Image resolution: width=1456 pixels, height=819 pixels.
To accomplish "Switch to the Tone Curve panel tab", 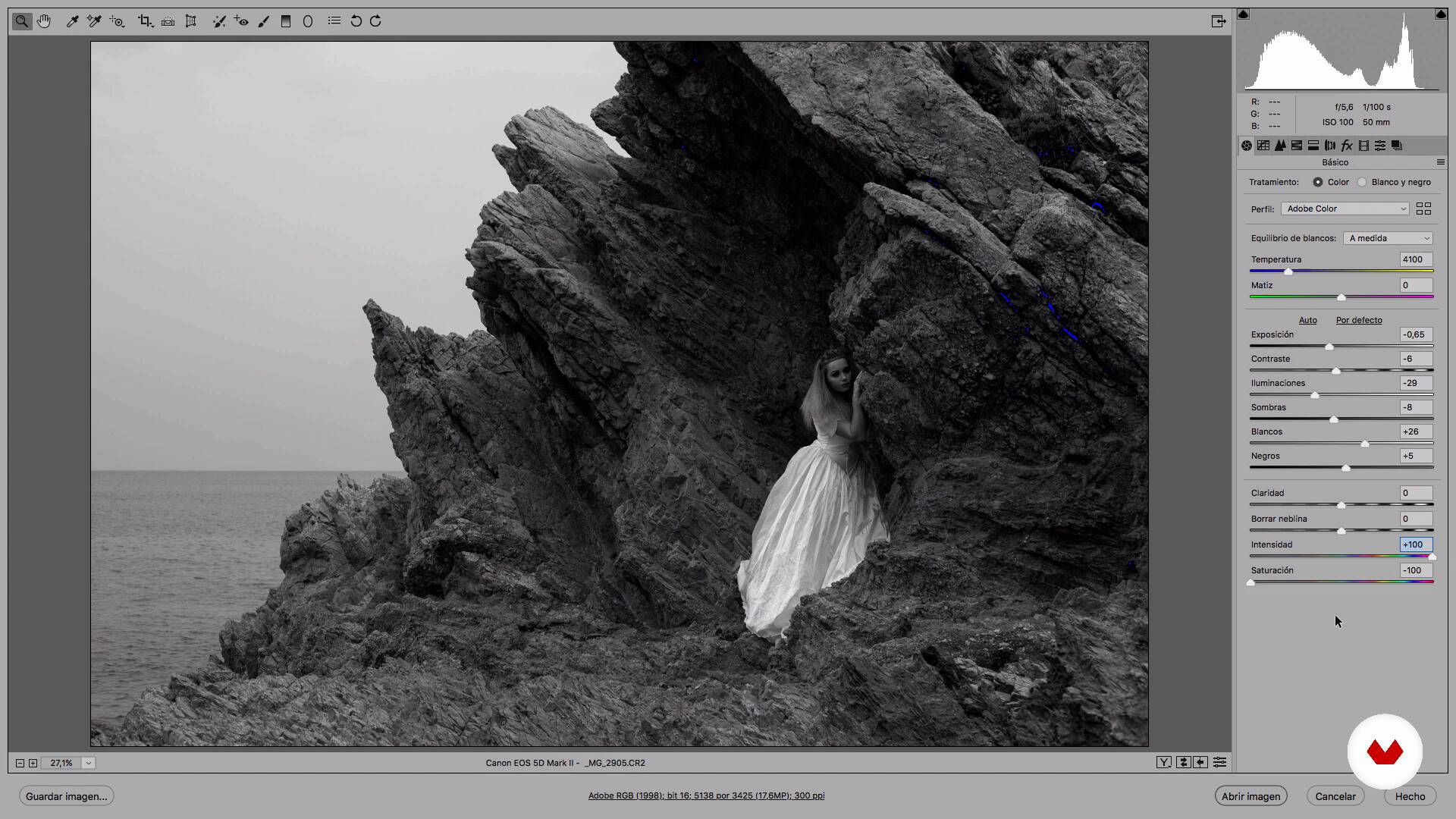I will coord(1263,146).
